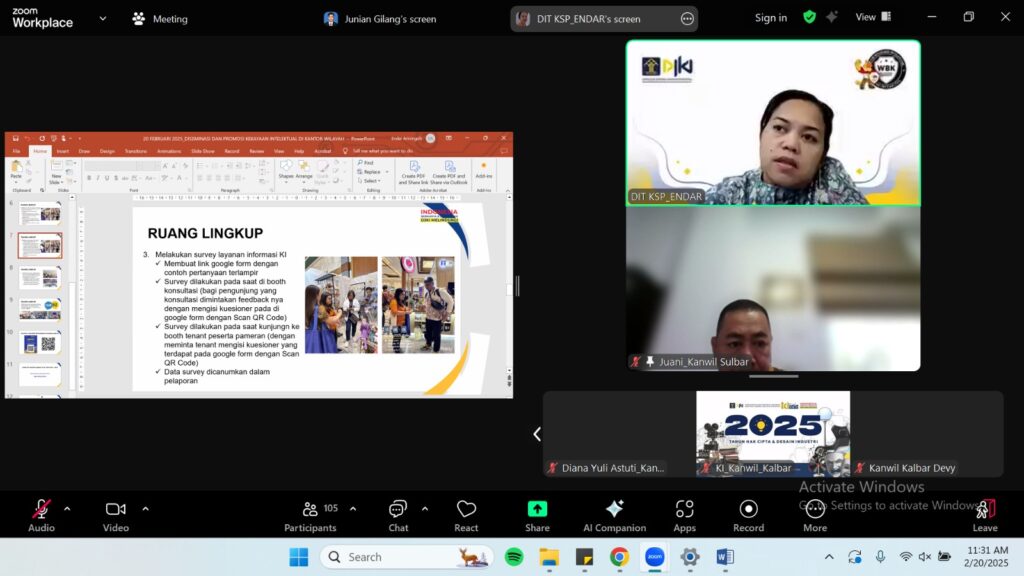Image resolution: width=1024 pixels, height=576 pixels.
Task: Click the green Share screen icon
Action: pyautogui.click(x=537, y=509)
